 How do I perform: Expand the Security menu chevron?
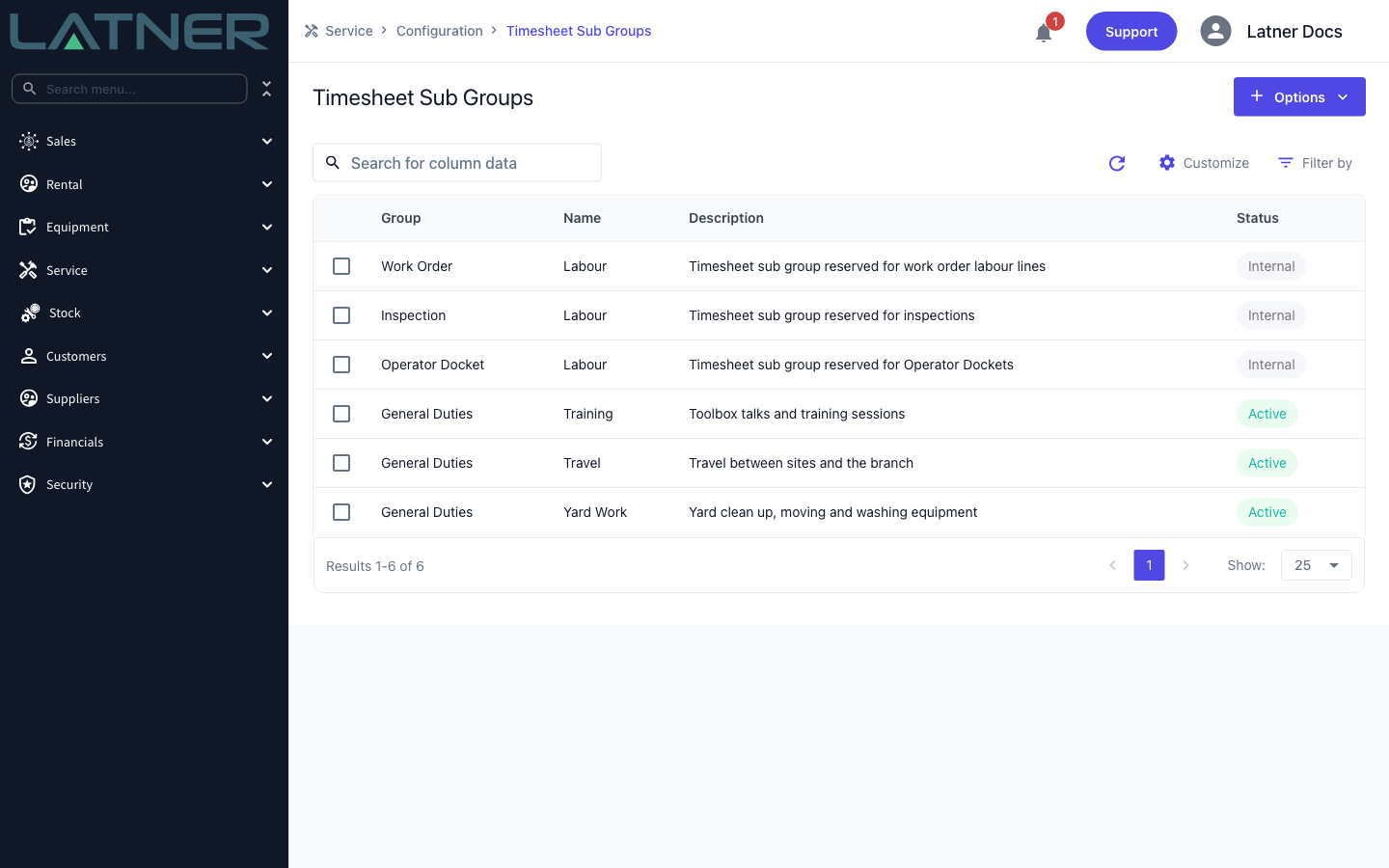coord(267,484)
